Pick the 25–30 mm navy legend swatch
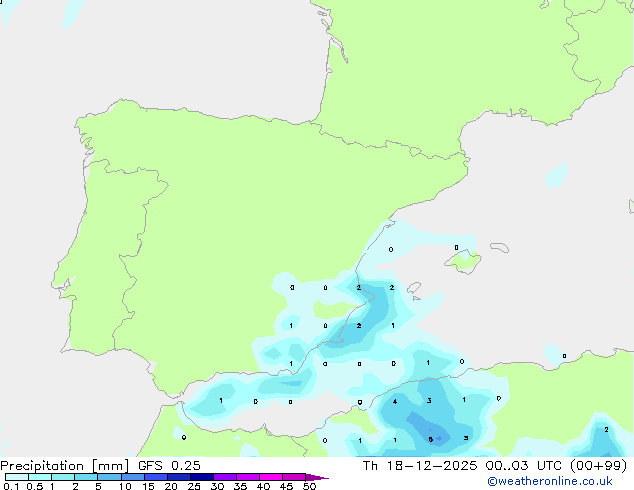The height and width of the screenshot is (490, 634). (x=202, y=477)
